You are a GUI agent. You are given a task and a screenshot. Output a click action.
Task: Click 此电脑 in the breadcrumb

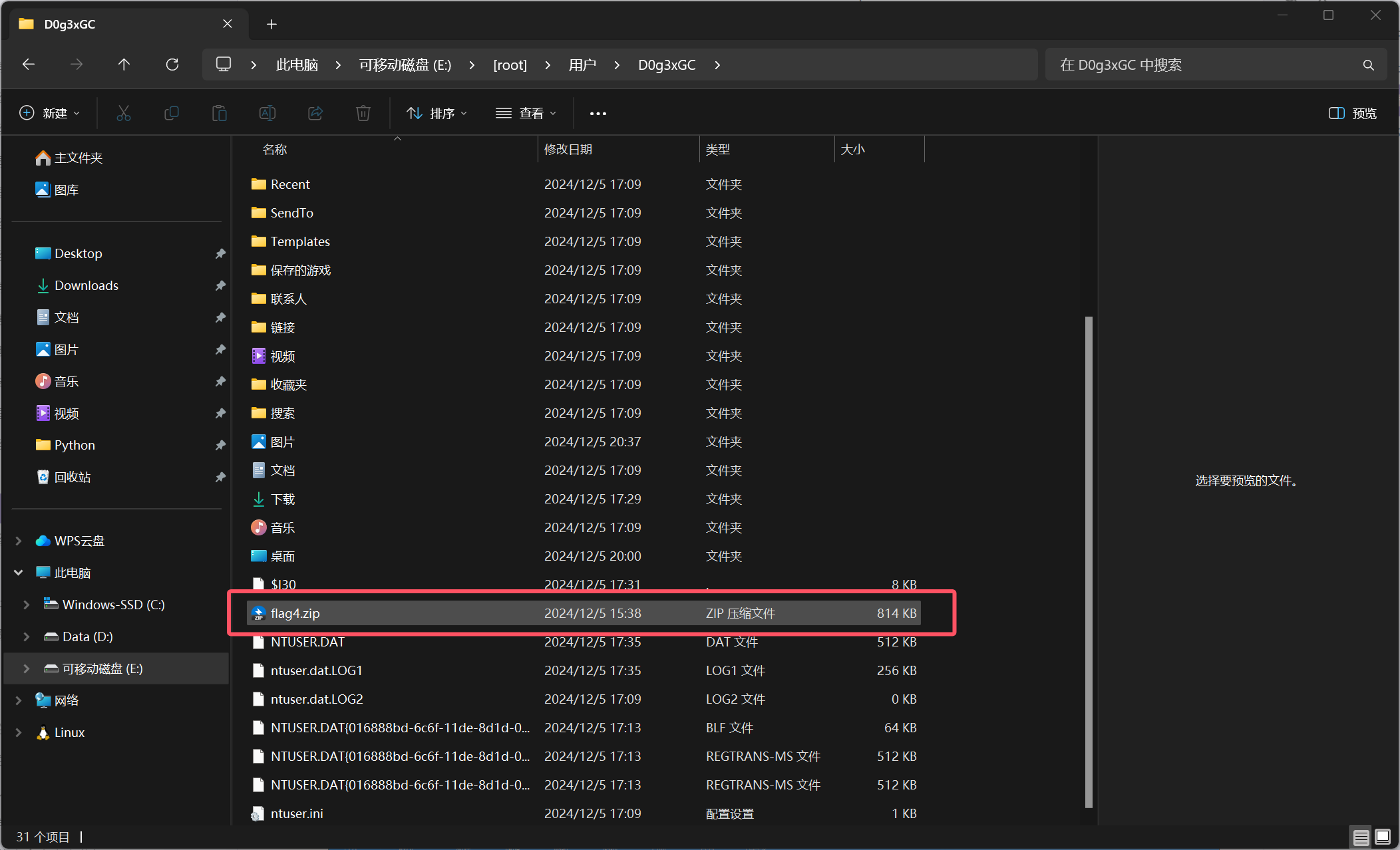tap(297, 65)
